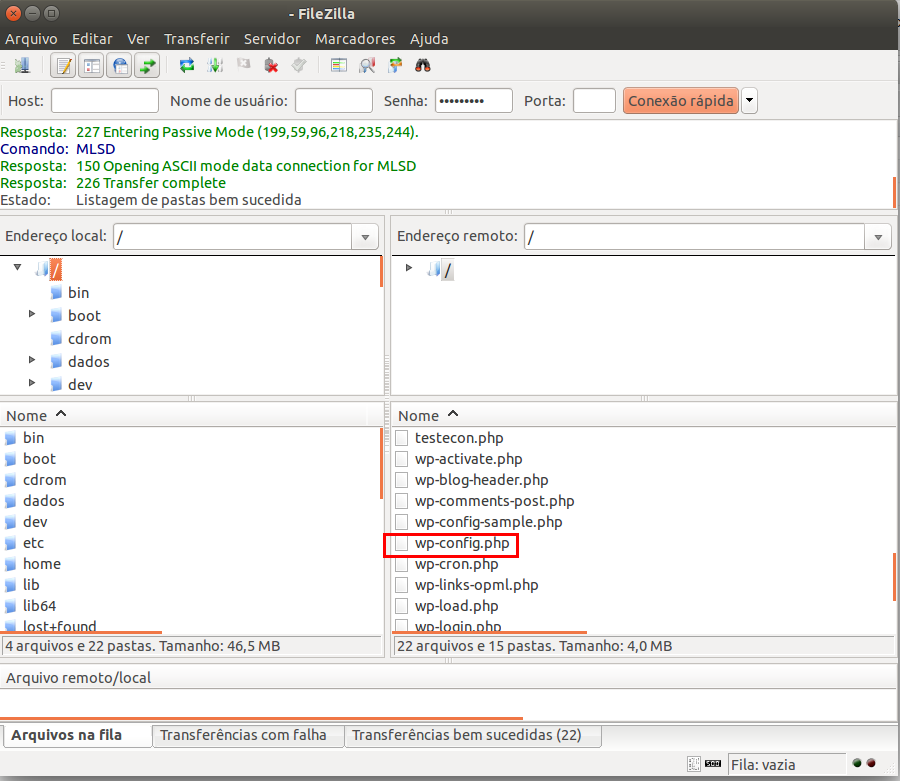Toggle the transfer queue display icon

tap(148, 66)
